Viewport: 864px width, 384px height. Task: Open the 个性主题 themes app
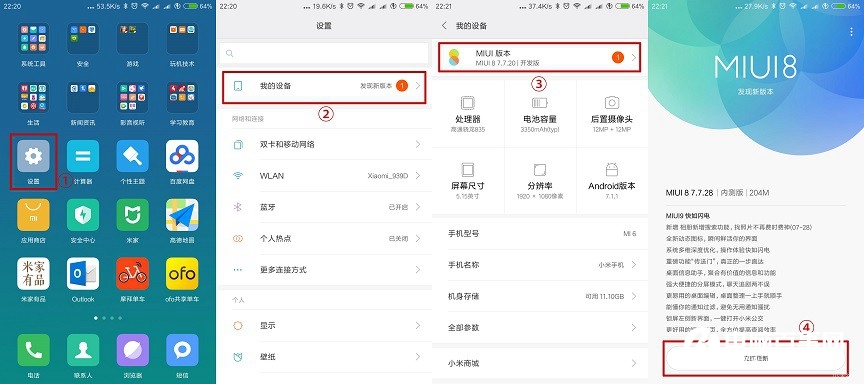click(x=133, y=156)
